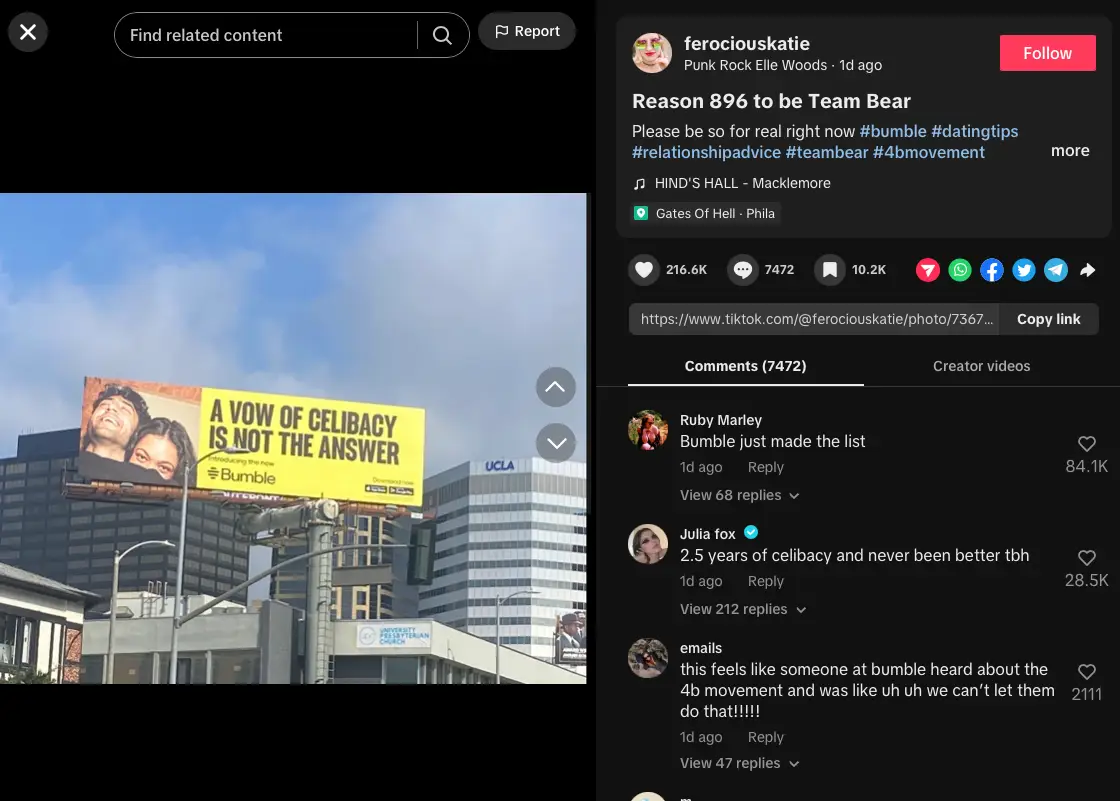1120x801 pixels.
Task: Follow ferociouskatie
Action: pyautogui.click(x=1047, y=53)
